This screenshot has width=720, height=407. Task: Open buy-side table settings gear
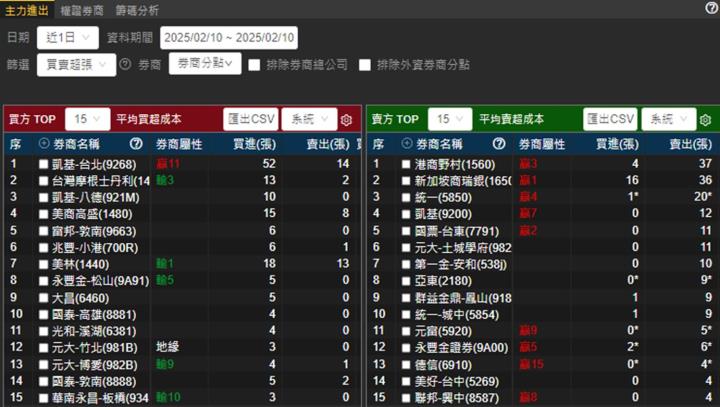pyautogui.click(x=346, y=120)
